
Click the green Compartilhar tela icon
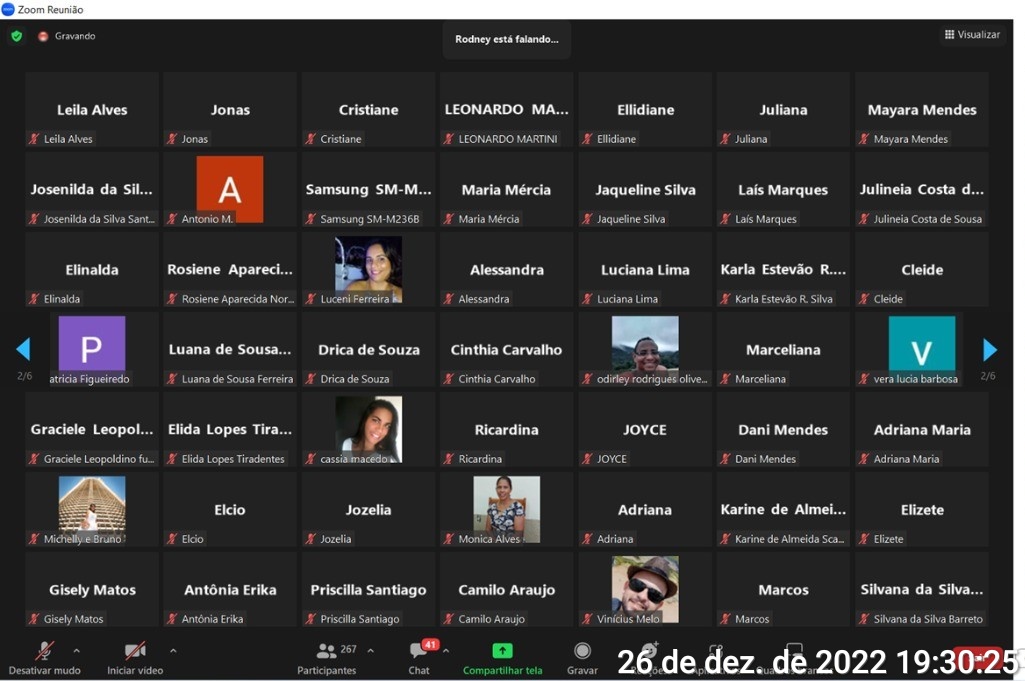(x=502, y=651)
